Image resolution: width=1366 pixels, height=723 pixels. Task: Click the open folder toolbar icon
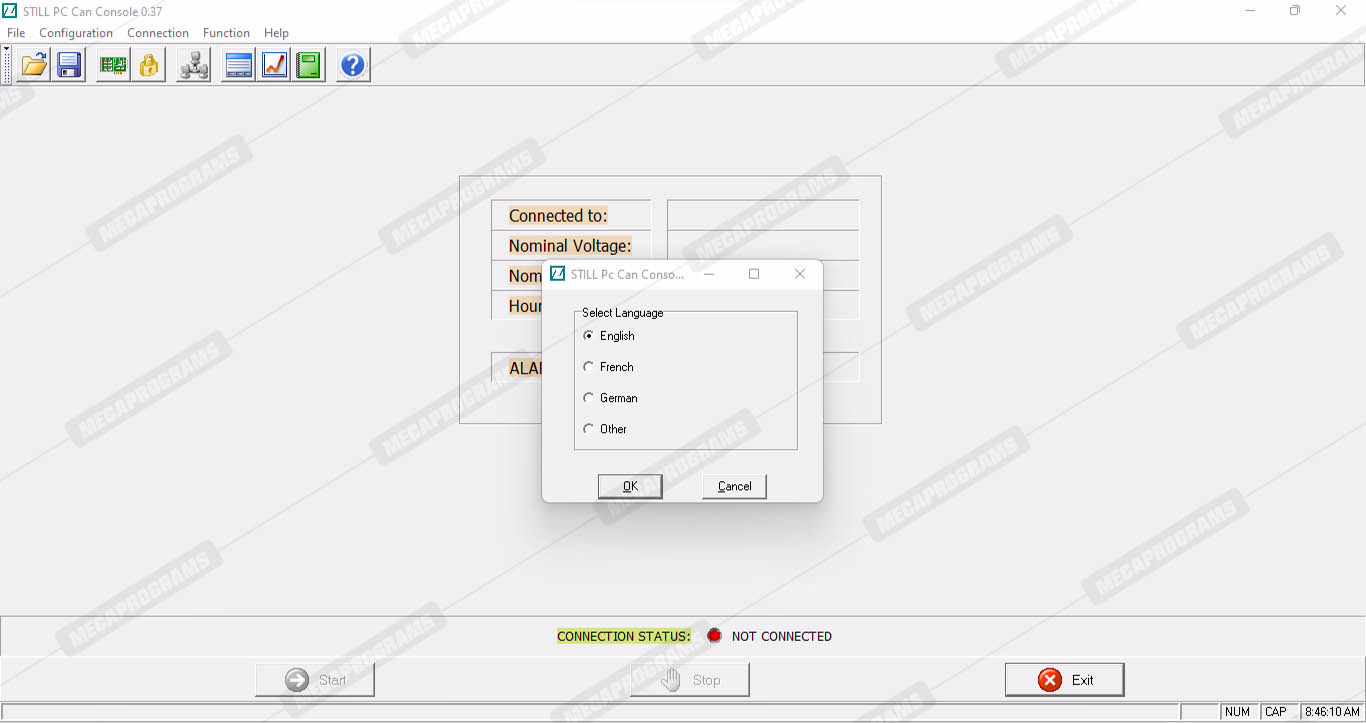point(34,66)
